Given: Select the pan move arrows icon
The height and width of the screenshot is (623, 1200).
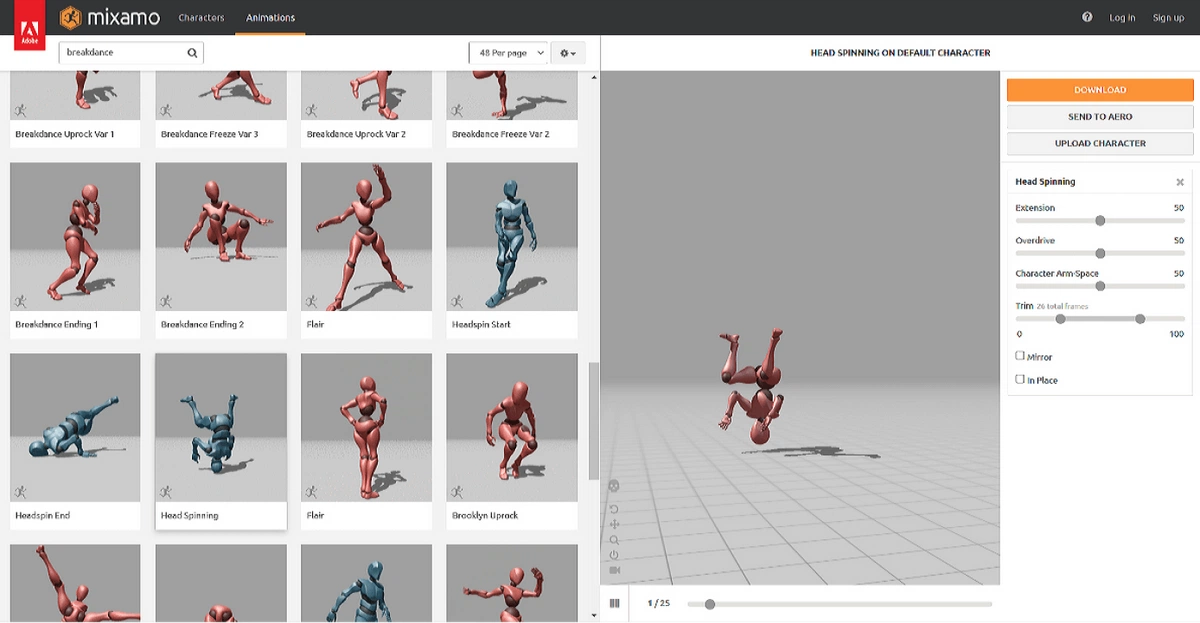Looking at the screenshot, I should (x=614, y=524).
